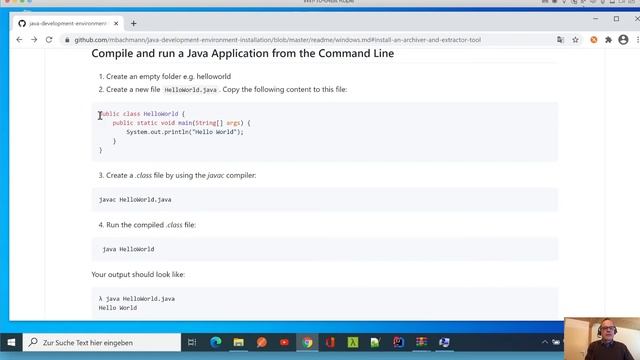
Task: Open the red YouTube taskbar app
Action: click(x=284, y=342)
